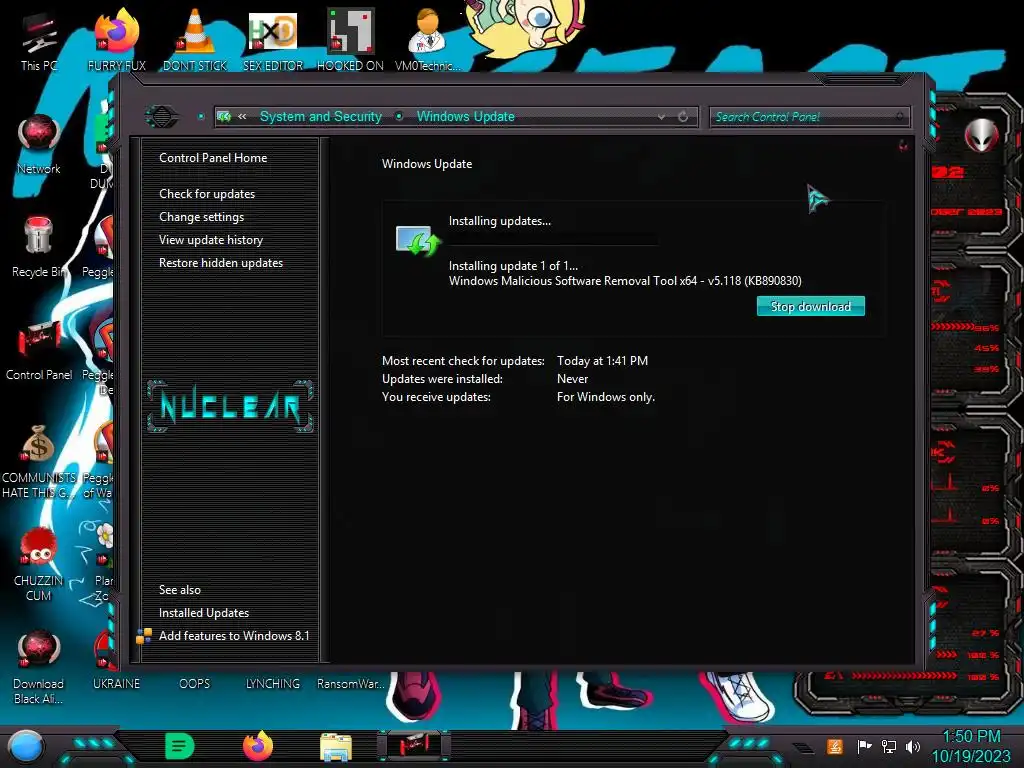This screenshot has width=1024, height=768.
Task: Click Check for updates
Action: (207, 194)
